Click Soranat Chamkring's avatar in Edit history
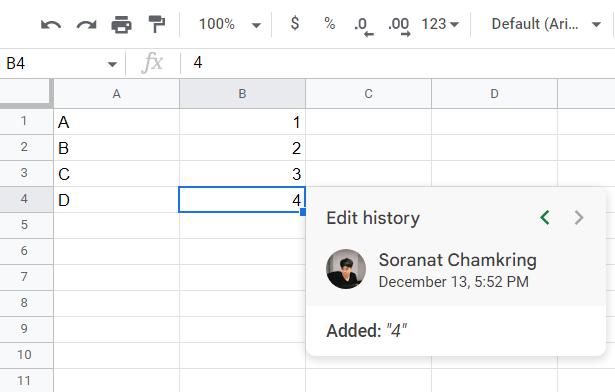The height and width of the screenshot is (392, 615). (x=346, y=269)
